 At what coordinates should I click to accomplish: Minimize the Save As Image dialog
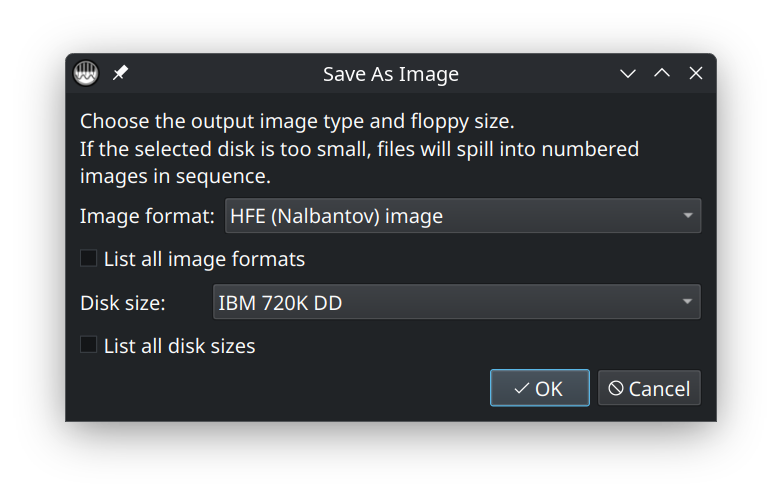(628, 74)
